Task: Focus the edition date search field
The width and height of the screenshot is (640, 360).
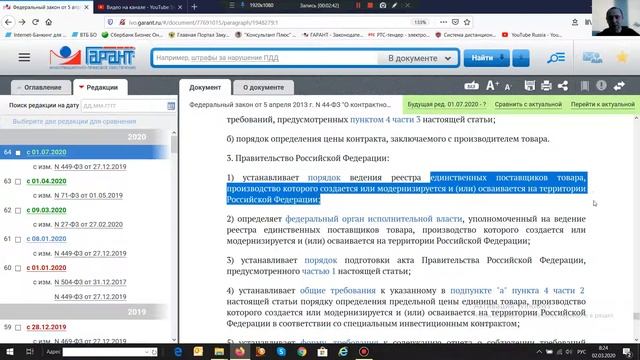Action: click(x=124, y=106)
